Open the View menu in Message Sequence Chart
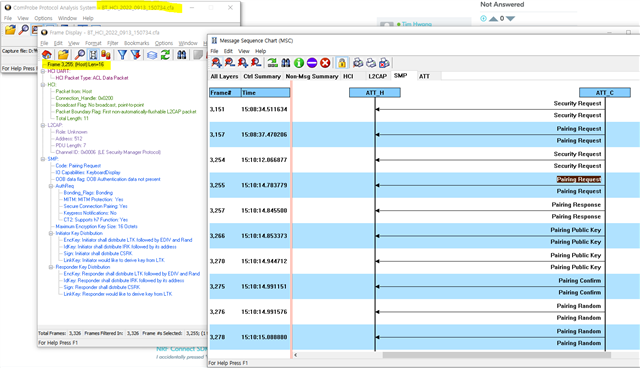Viewport: 640px width, 368px height. tap(244, 51)
